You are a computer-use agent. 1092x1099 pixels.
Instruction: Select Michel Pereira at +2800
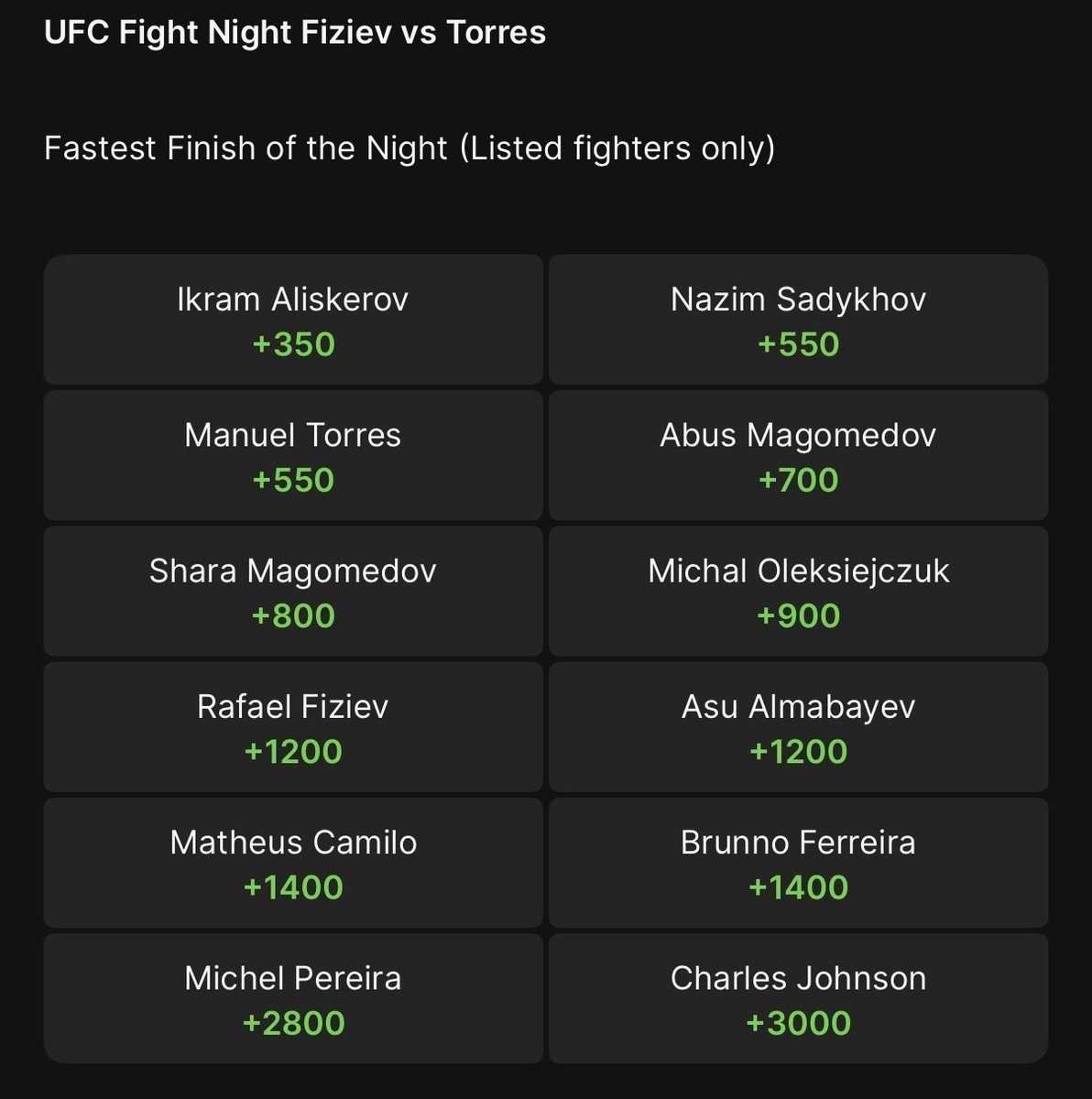[x=293, y=998]
